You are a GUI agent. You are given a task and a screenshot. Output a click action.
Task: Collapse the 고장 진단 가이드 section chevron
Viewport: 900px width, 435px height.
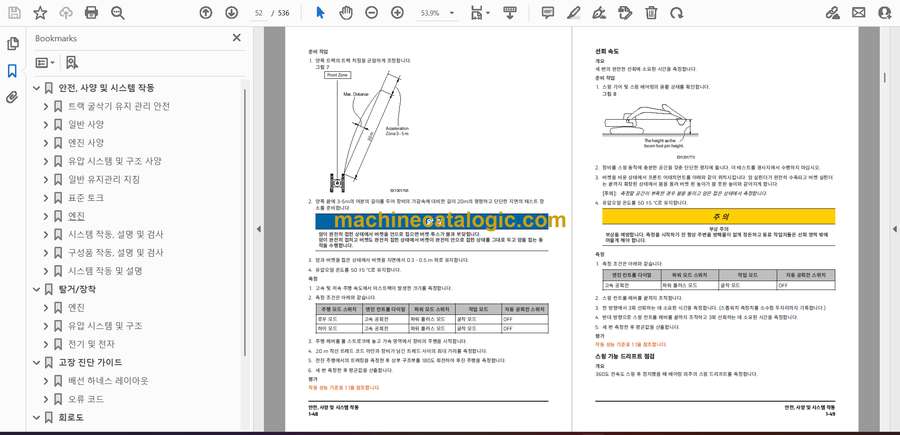click(36, 362)
